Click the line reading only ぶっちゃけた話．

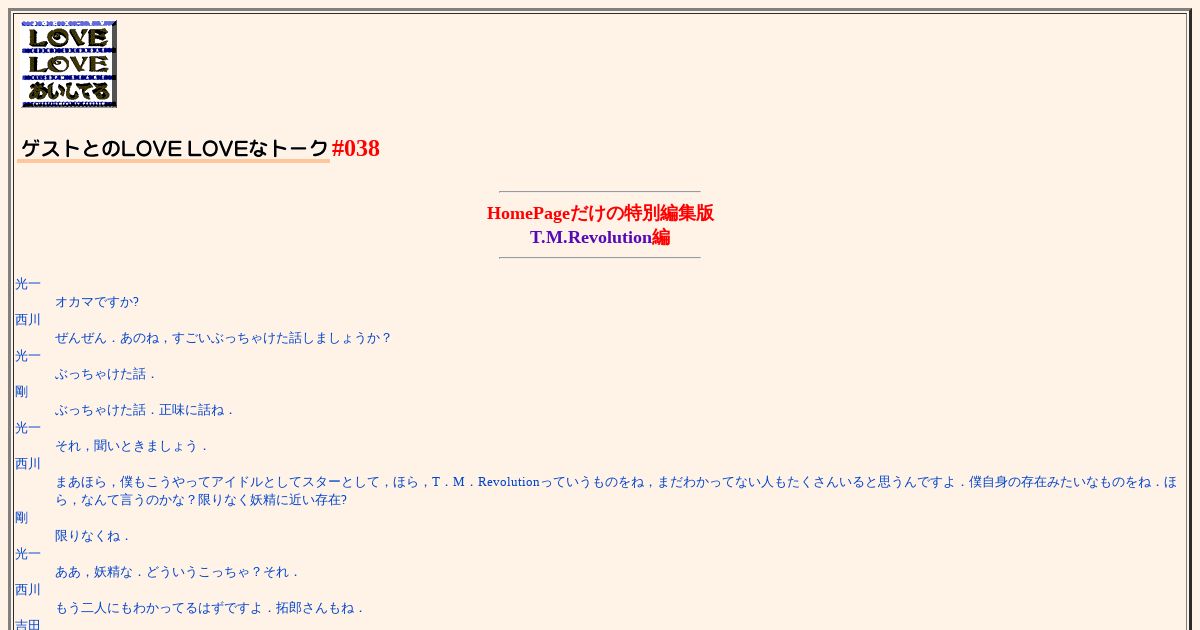(106, 374)
